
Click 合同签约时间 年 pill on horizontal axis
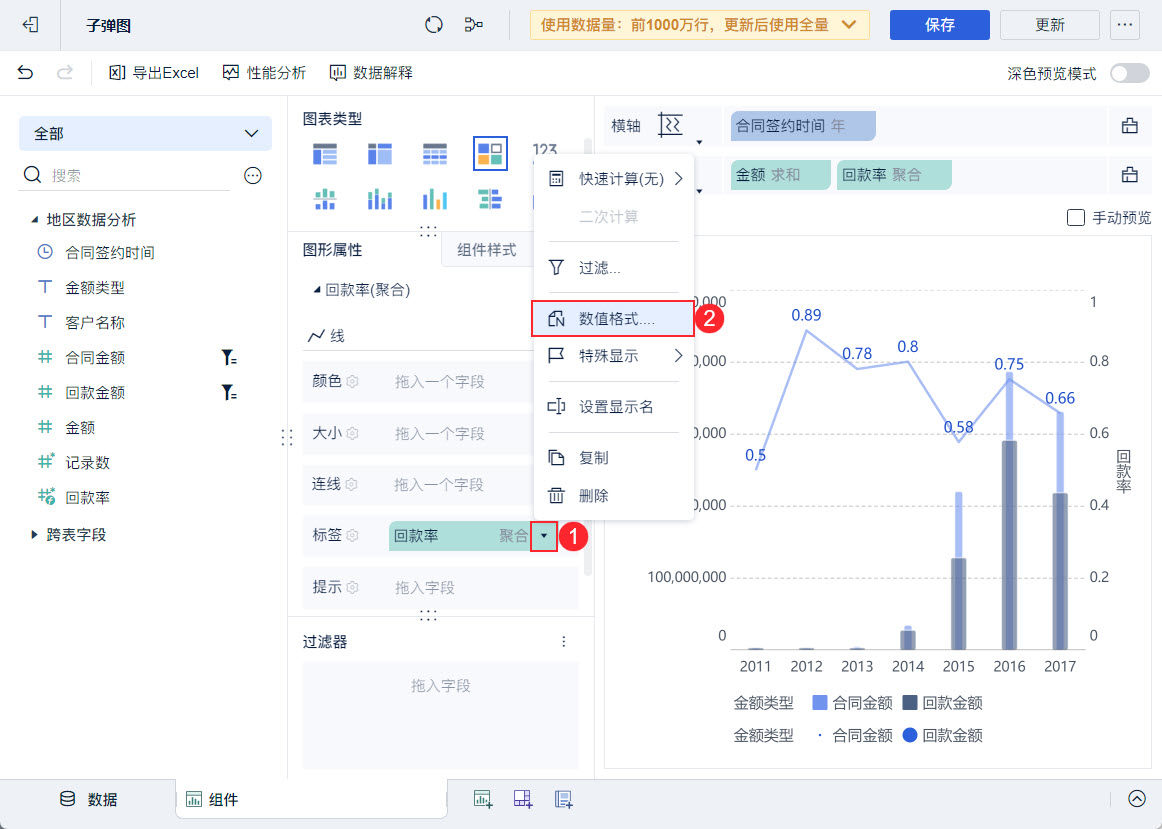[x=803, y=126]
